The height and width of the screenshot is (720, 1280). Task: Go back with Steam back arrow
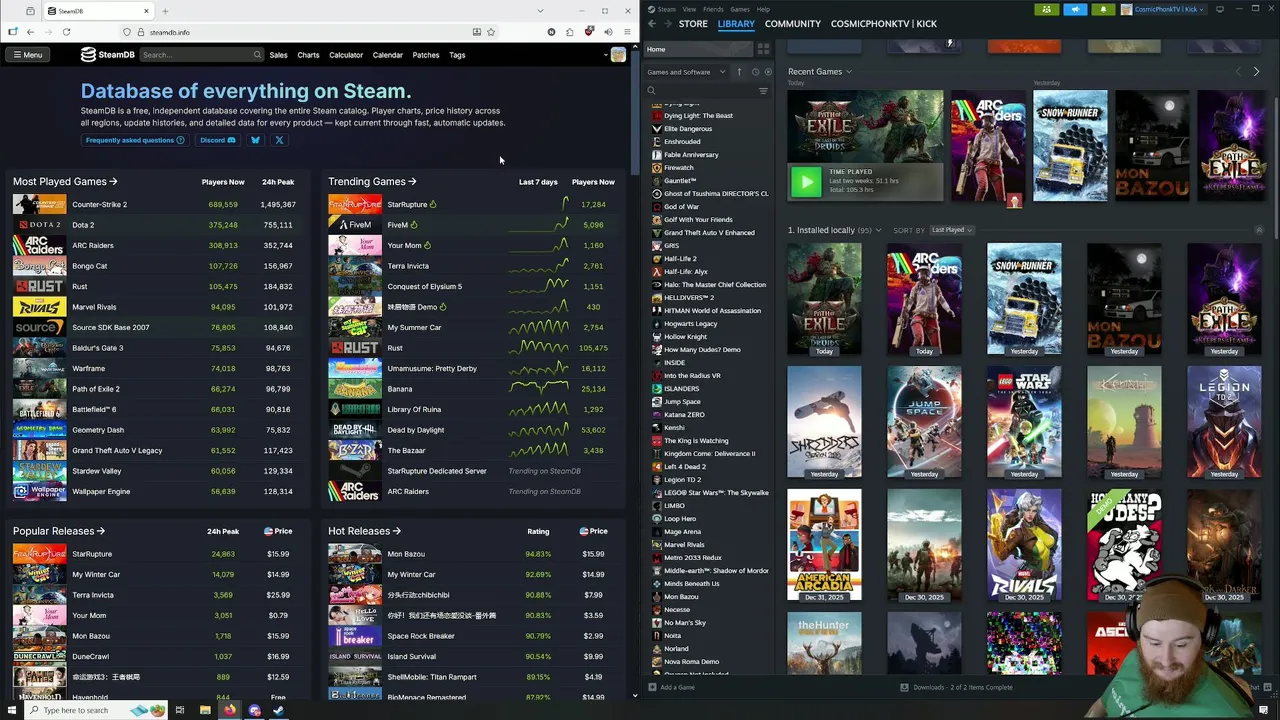tap(652, 23)
